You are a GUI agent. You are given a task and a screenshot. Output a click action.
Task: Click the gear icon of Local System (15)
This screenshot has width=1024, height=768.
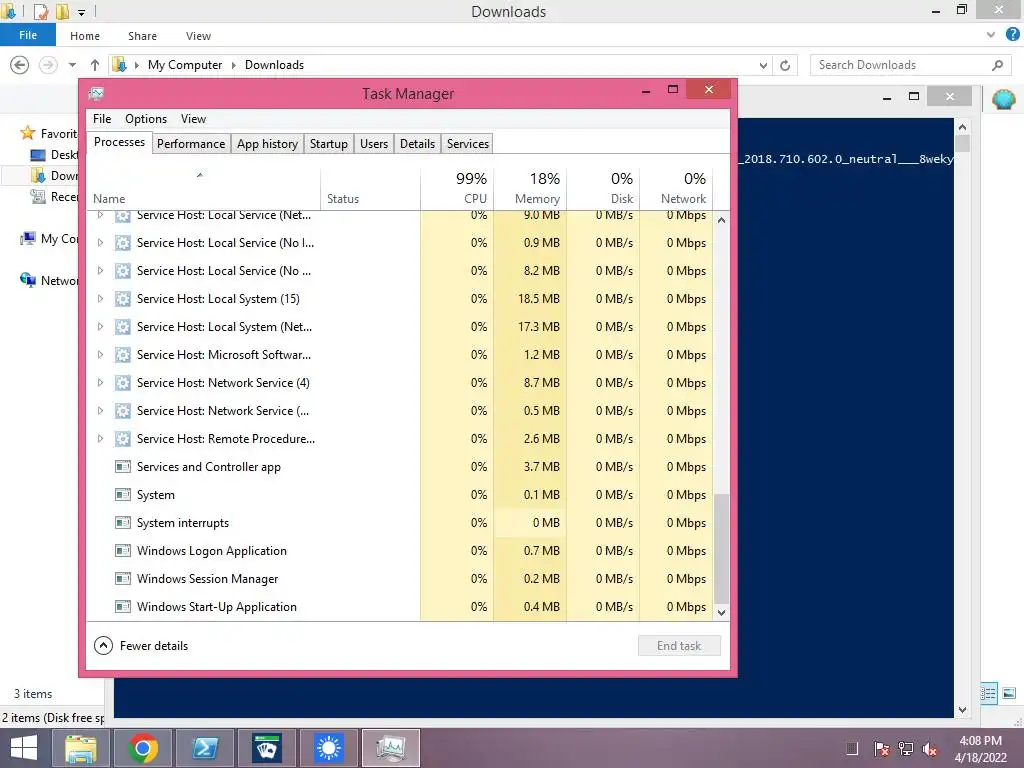[x=122, y=299]
